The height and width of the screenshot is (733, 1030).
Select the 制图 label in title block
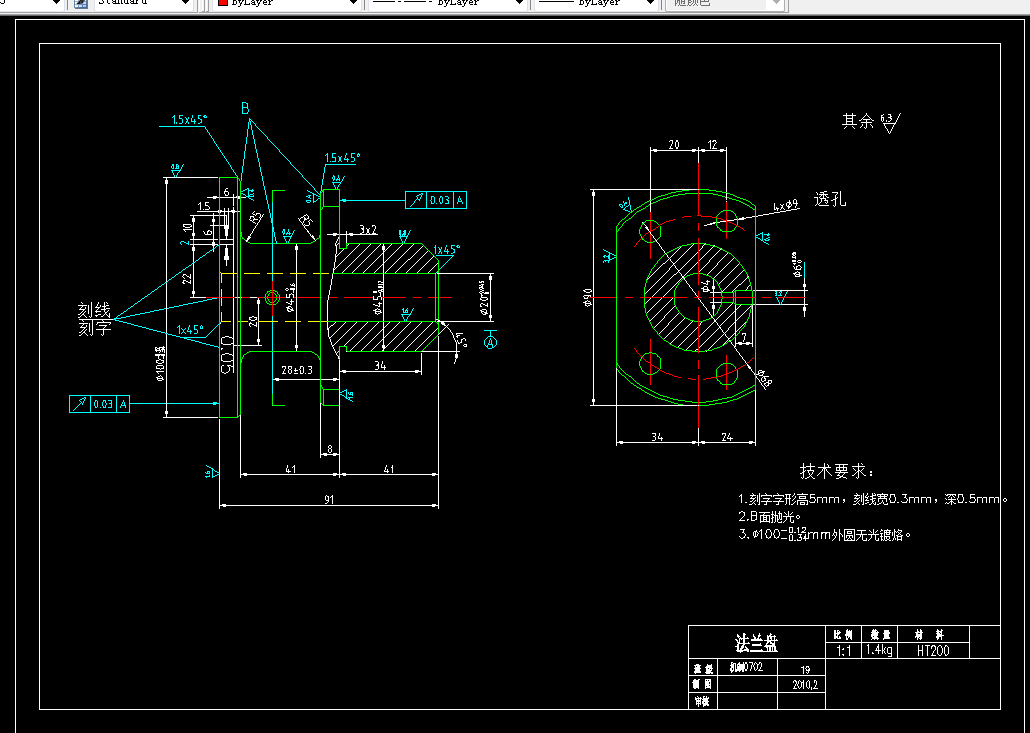tap(703, 684)
